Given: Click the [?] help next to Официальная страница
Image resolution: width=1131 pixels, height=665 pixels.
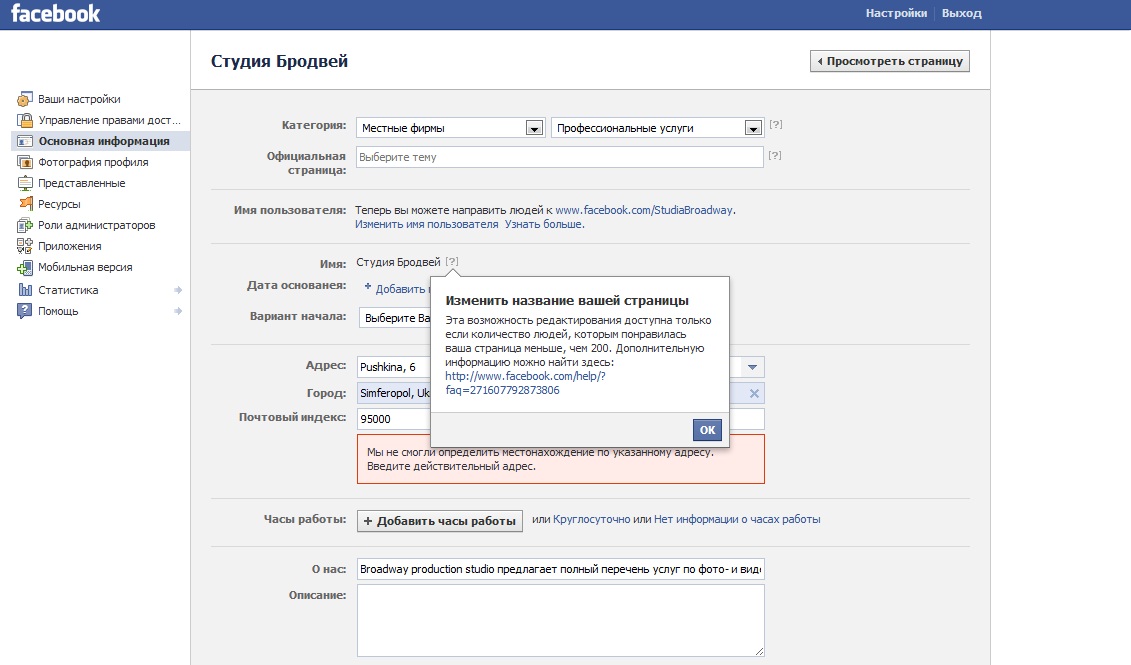Looking at the screenshot, I should 775,155.
